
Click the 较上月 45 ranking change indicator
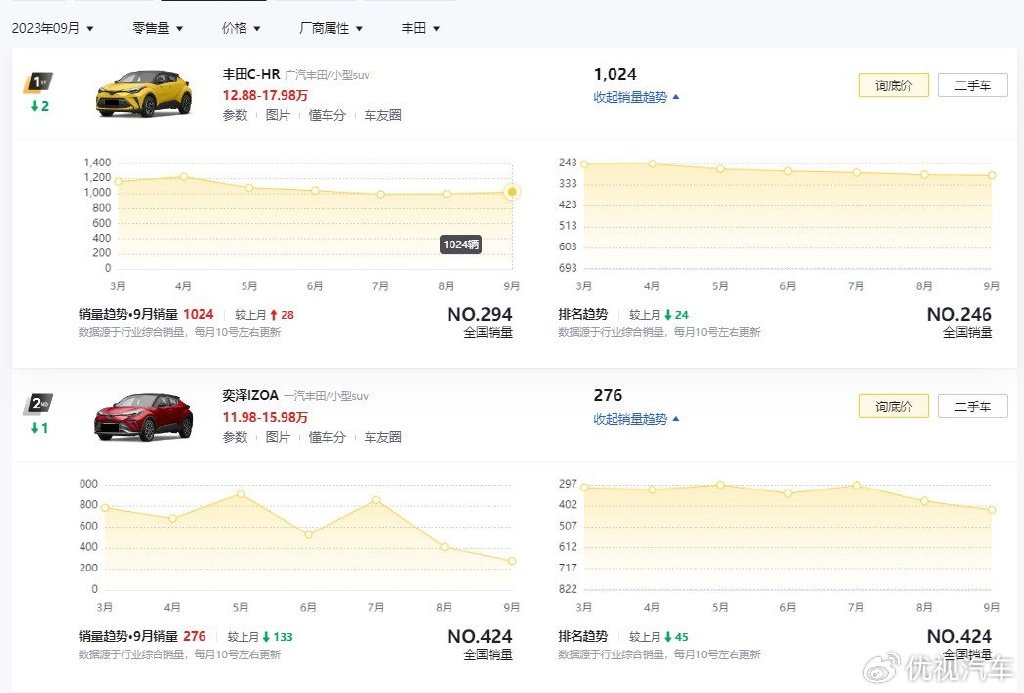tap(659, 637)
